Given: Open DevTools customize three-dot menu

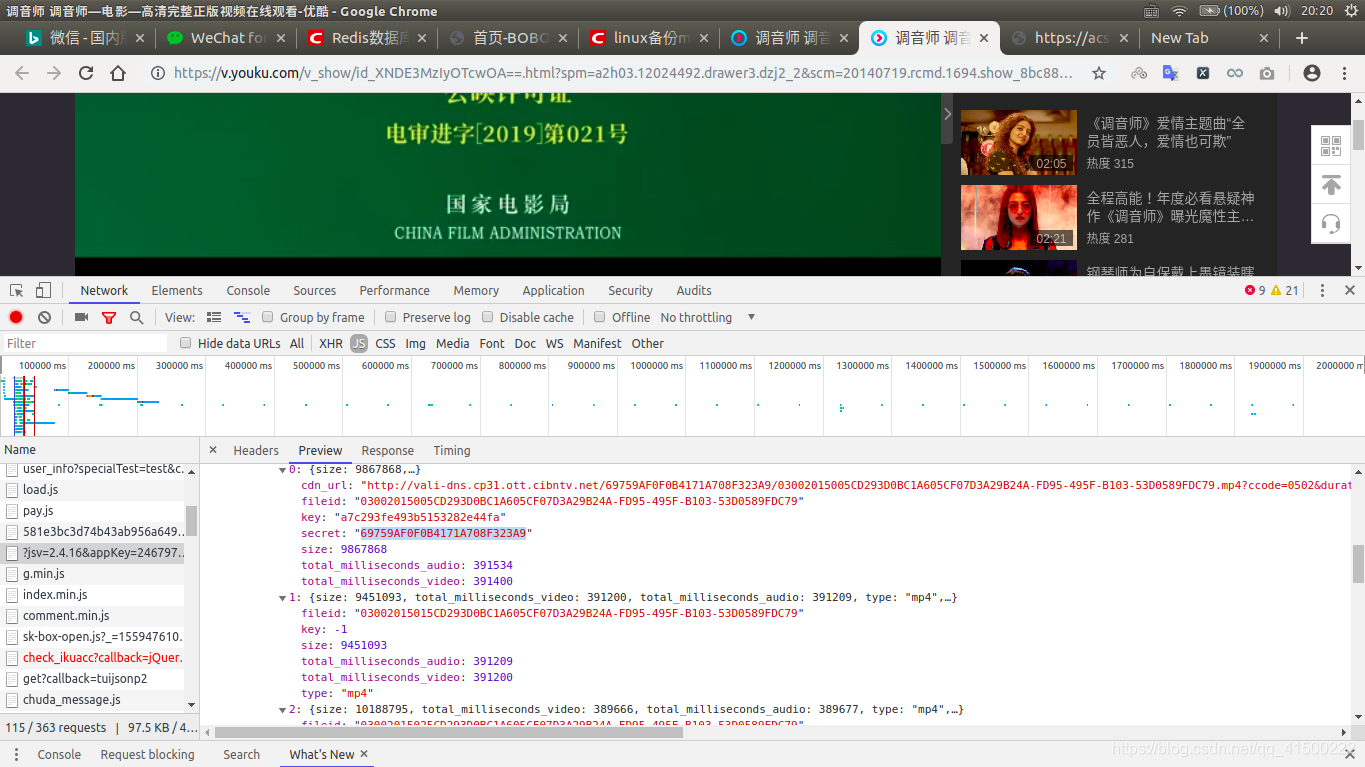Looking at the screenshot, I should 1322,290.
